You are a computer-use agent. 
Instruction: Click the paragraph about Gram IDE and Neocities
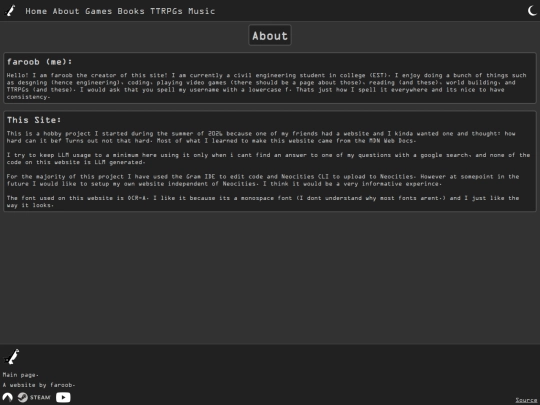(263, 180)
